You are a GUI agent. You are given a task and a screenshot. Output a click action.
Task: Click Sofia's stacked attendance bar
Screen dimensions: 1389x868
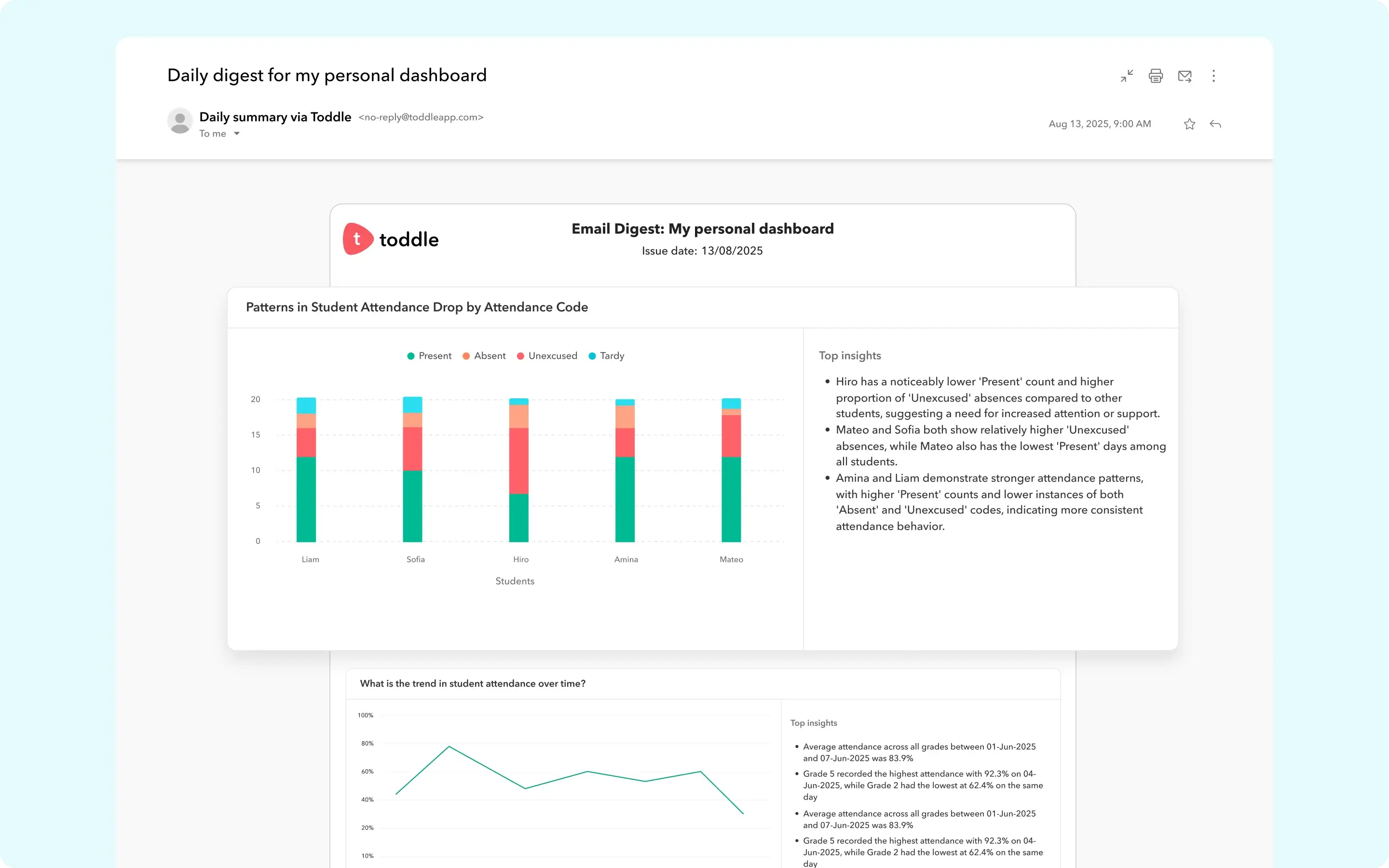coord(412,469)
